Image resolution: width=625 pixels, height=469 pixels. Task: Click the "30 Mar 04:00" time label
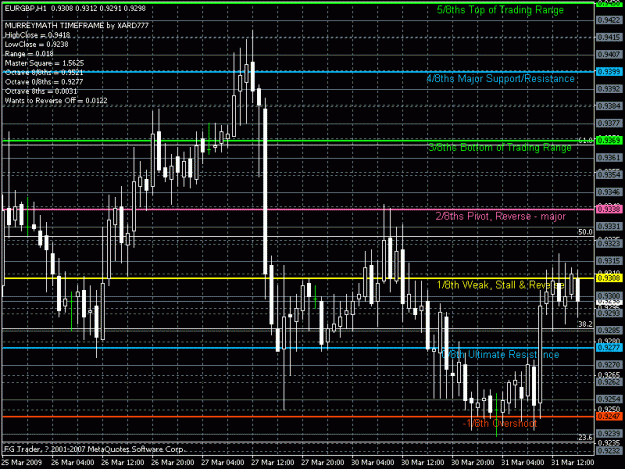pos(373,463)
